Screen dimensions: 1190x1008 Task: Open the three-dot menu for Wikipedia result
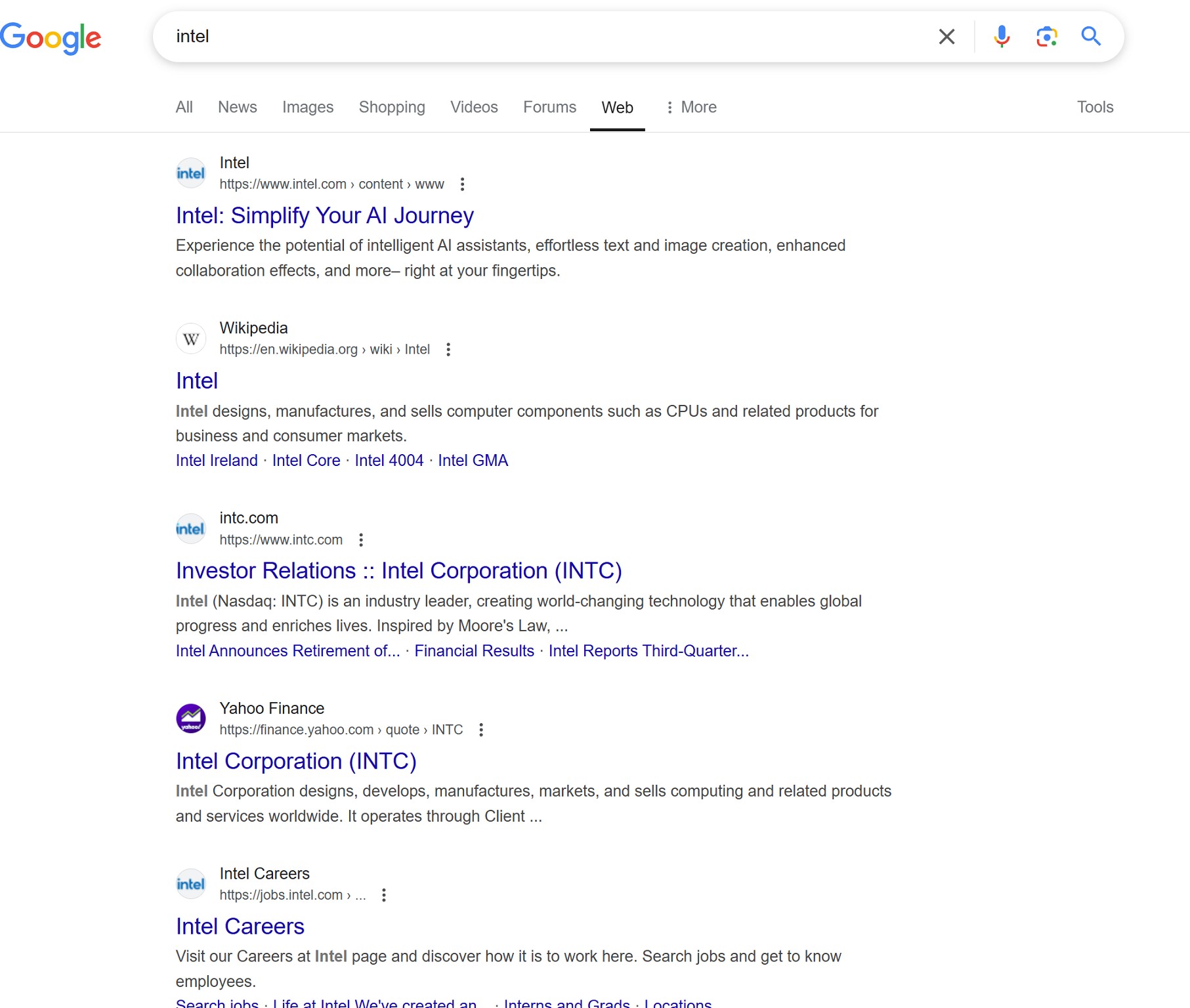(x=448, y=350)
